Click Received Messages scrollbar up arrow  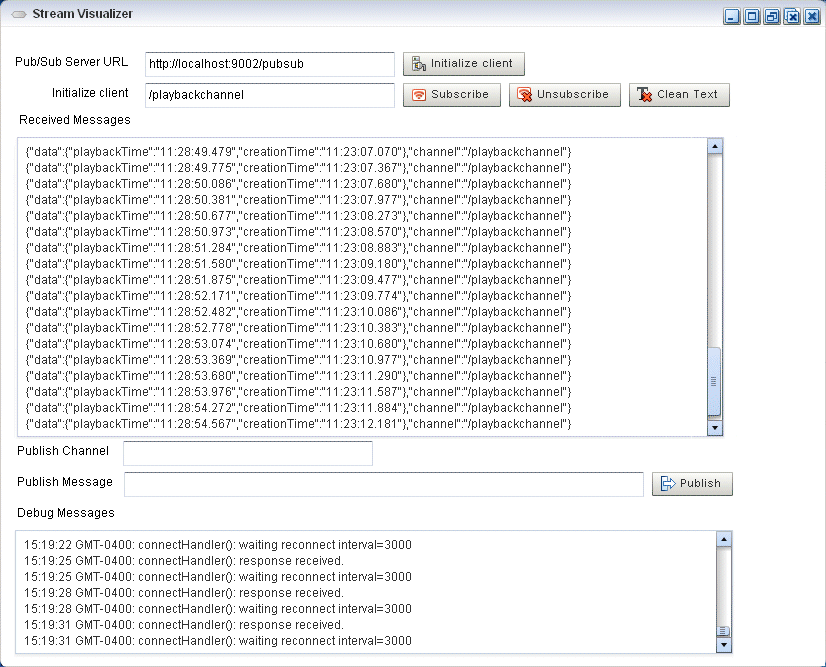[x=714, y=146]
